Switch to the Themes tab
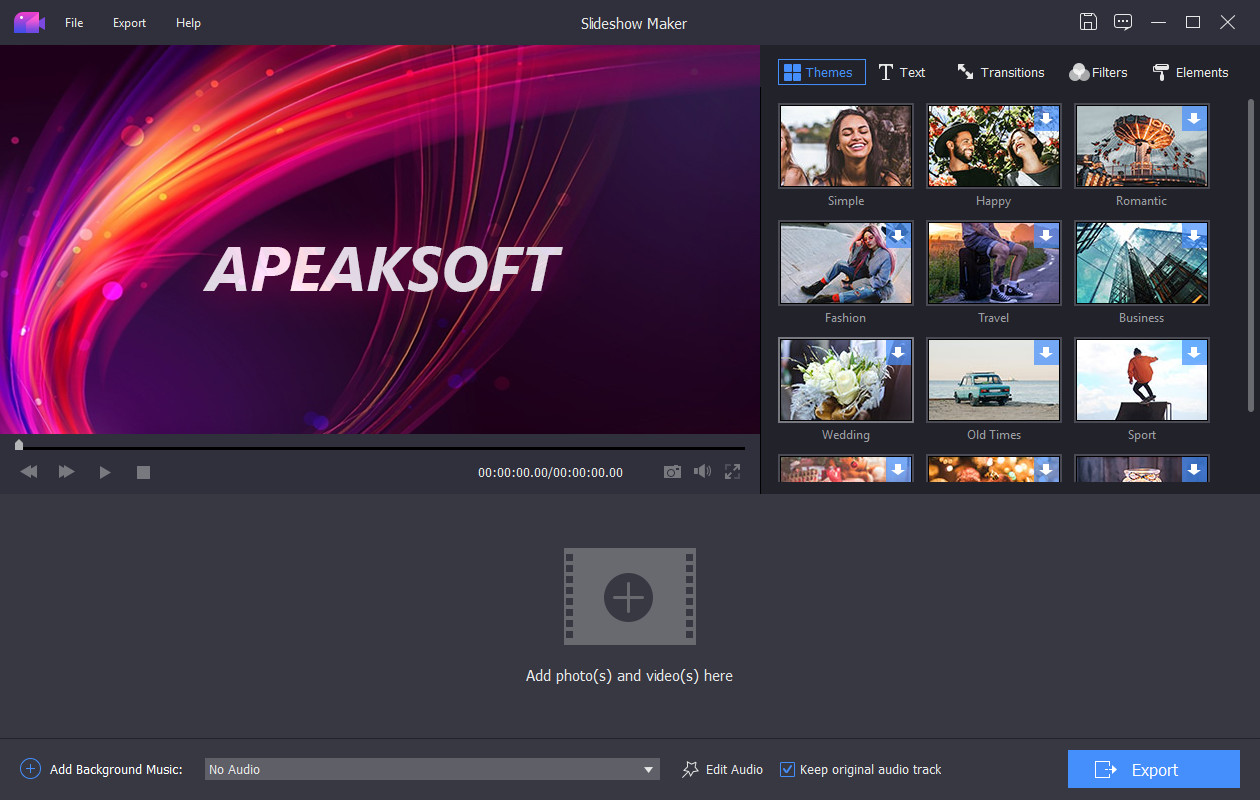Image resolution: width=1260 pixels, height=800 pixels. [x=822, y=72]
